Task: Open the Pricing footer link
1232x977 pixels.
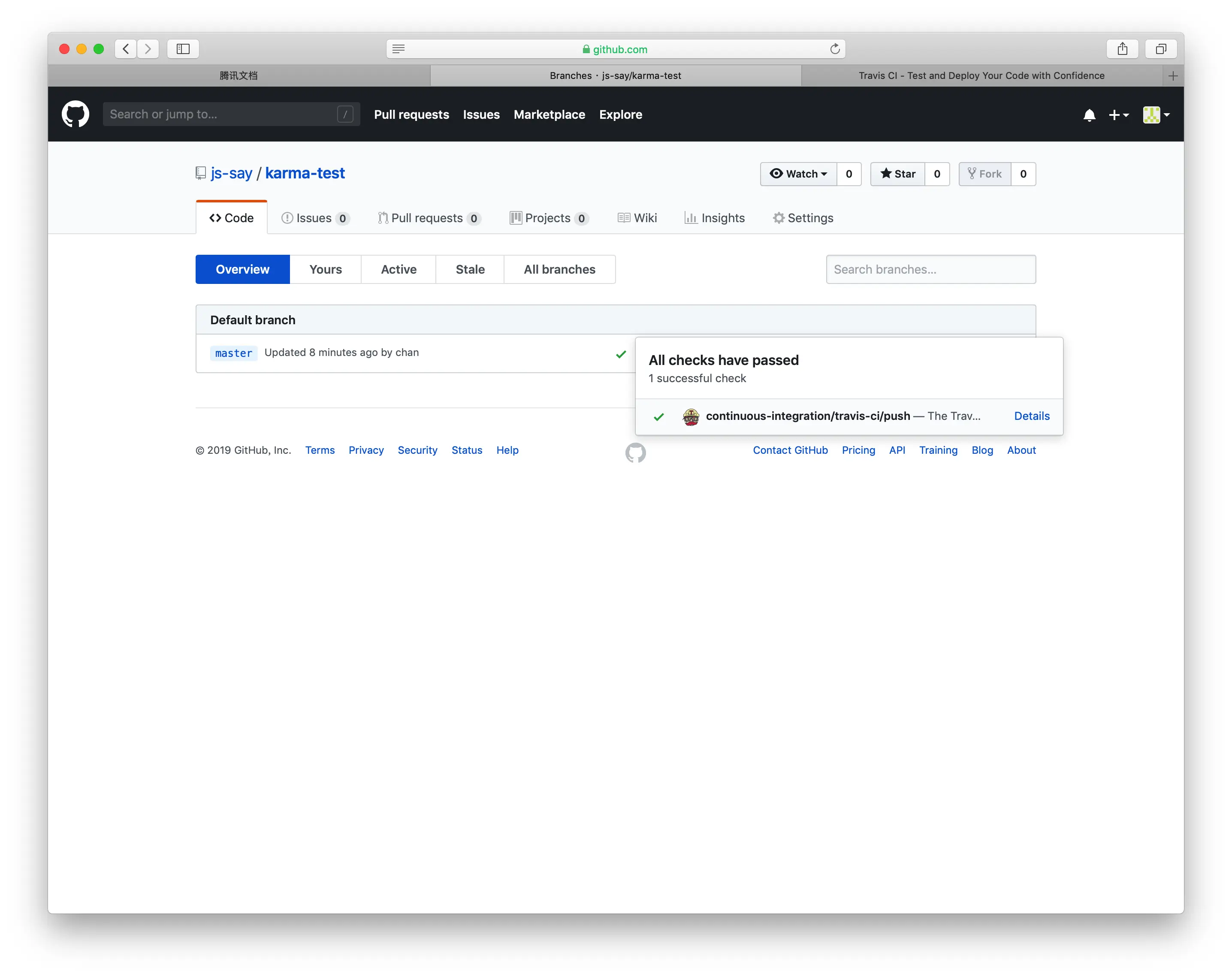Action: [x=858, y=450]
